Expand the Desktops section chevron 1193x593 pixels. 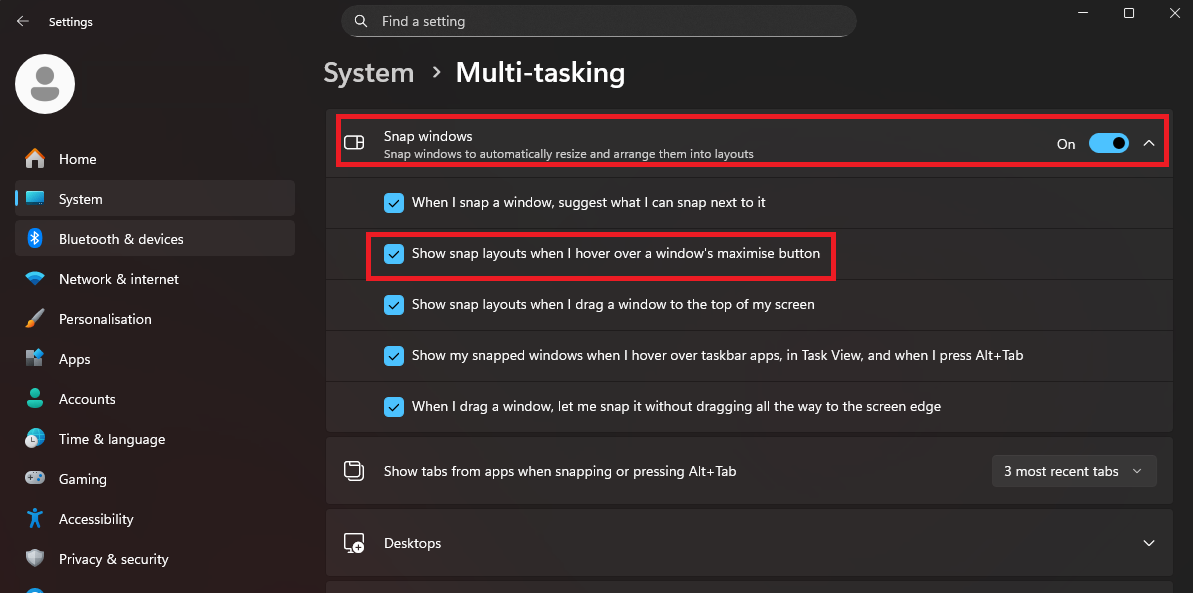click(x=1149, y=543)
